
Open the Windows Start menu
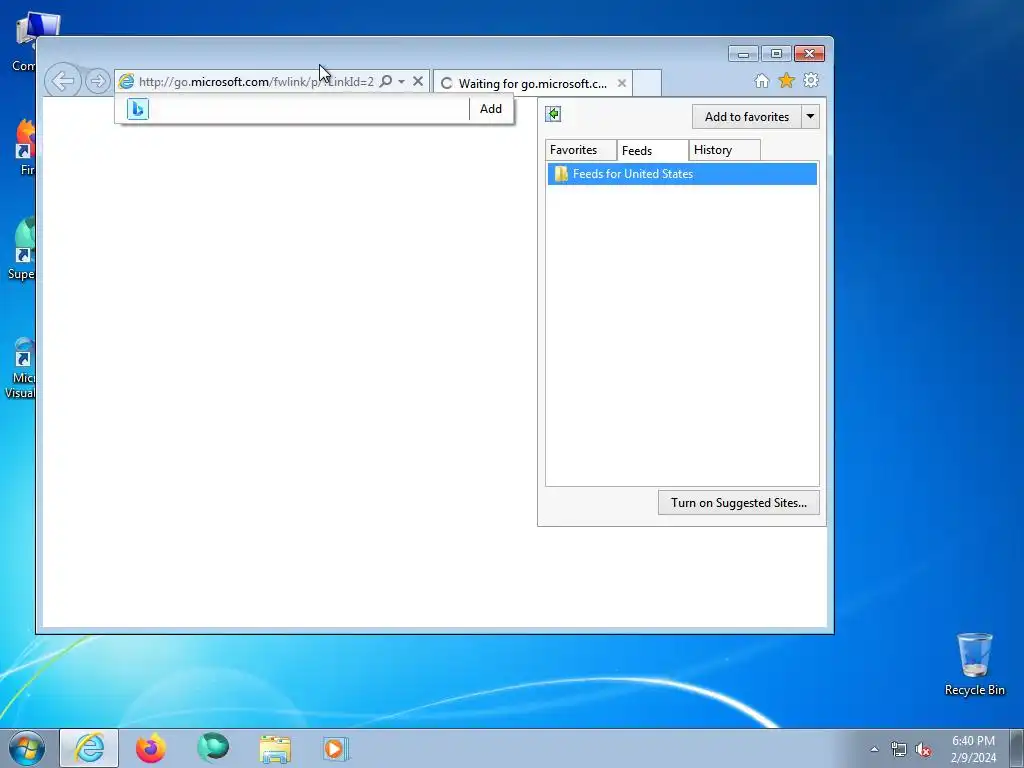pos(26,748)
